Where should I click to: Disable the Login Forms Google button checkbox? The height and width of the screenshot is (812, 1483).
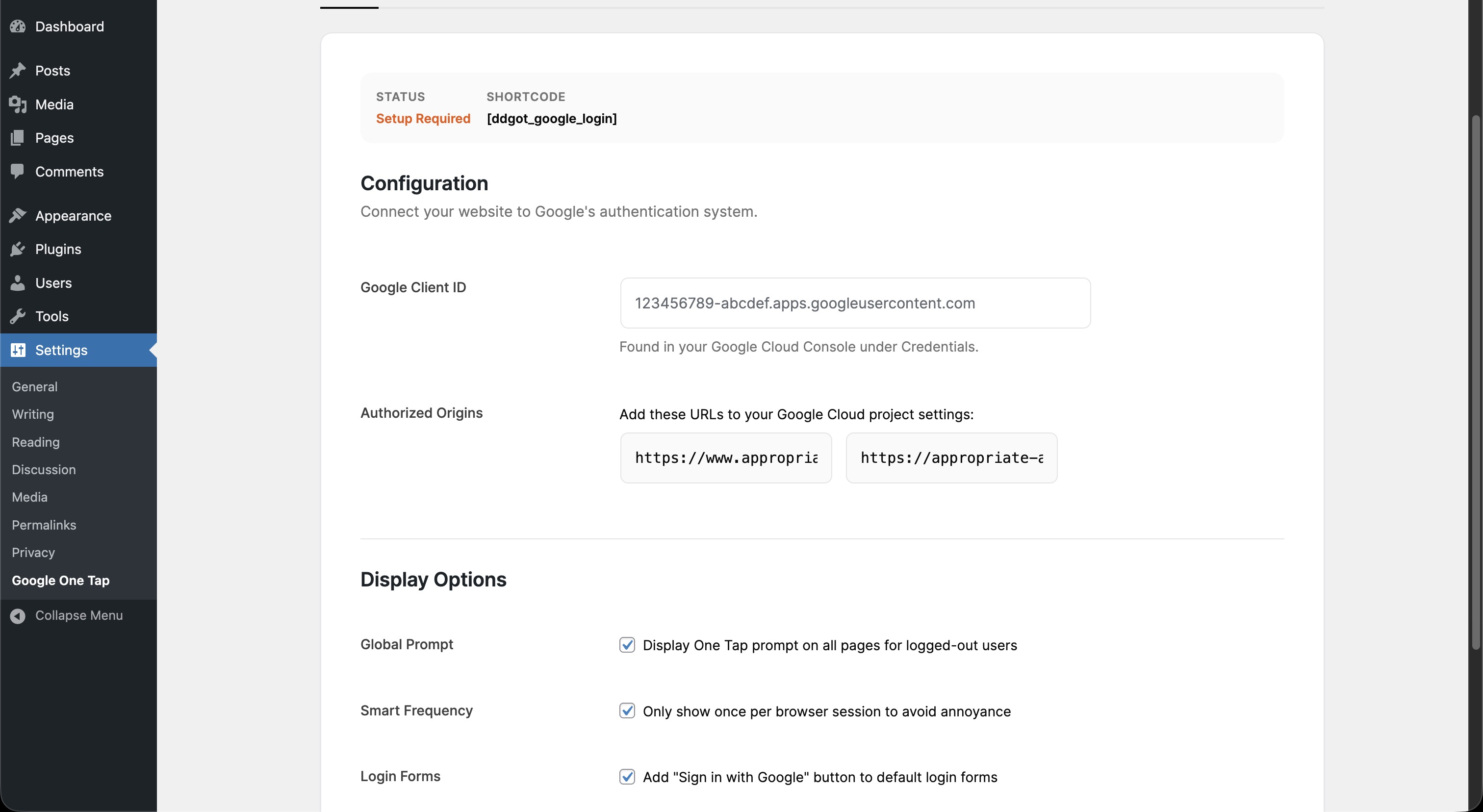pos(627,776)
